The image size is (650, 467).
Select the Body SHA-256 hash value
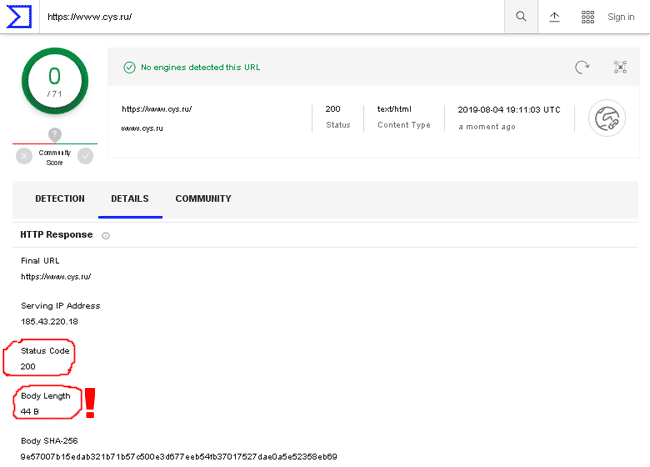coord(179,457)
